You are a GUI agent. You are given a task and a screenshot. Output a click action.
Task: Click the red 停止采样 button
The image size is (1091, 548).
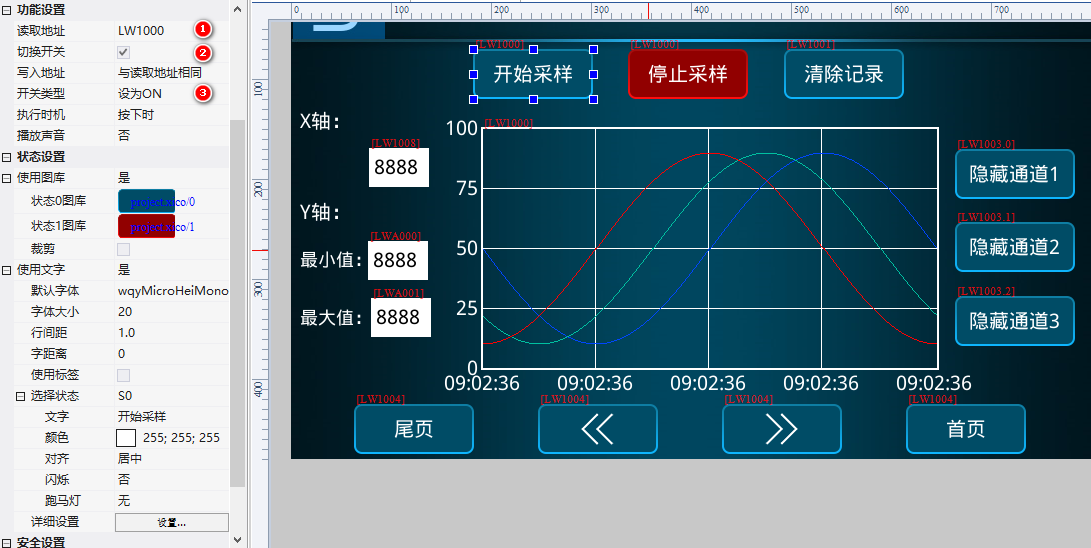click(687, 74)
